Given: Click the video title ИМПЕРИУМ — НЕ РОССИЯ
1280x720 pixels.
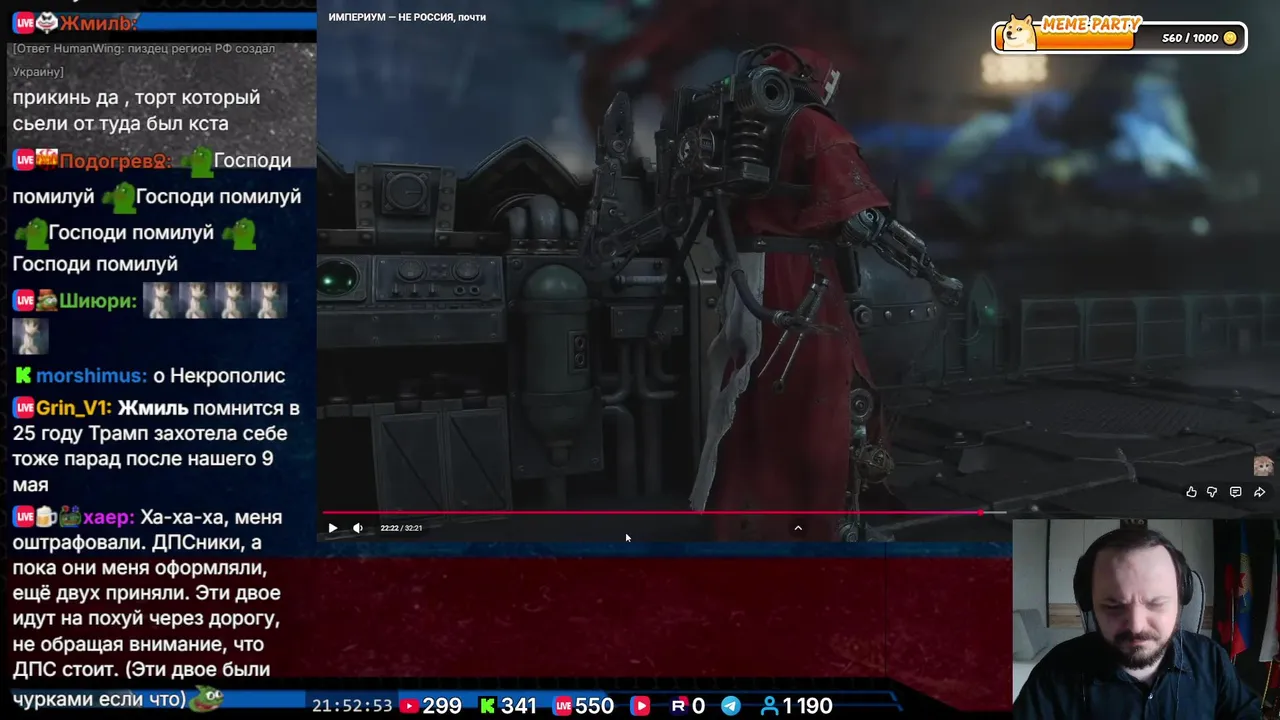Looking at the screenshot, I should [407, 17].
